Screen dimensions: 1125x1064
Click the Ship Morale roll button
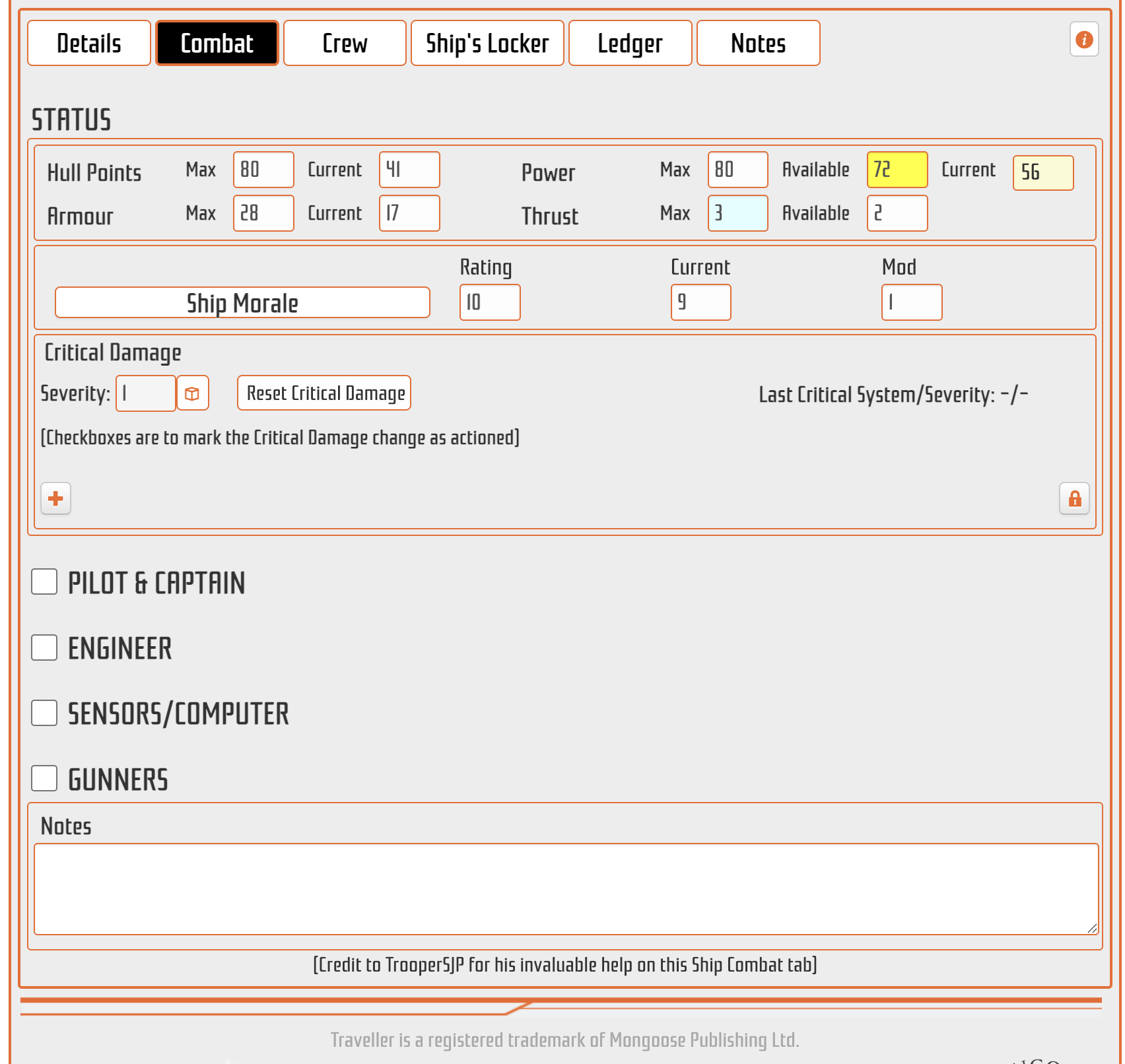[242, 303]
